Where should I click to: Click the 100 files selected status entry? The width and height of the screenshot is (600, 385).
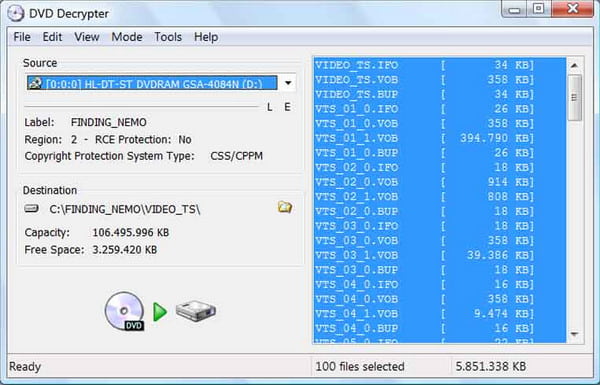[x=360, y=367]
